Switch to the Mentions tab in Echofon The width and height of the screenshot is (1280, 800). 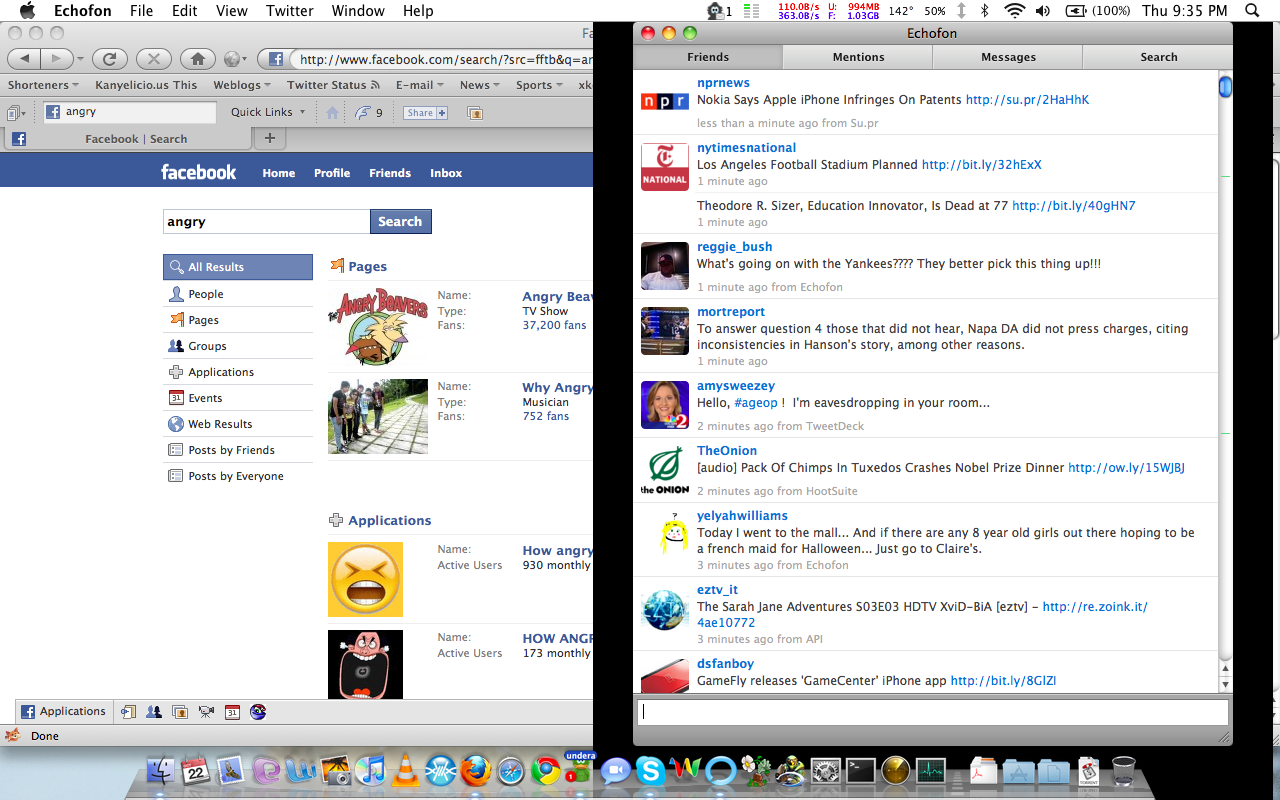coord(858,57)
